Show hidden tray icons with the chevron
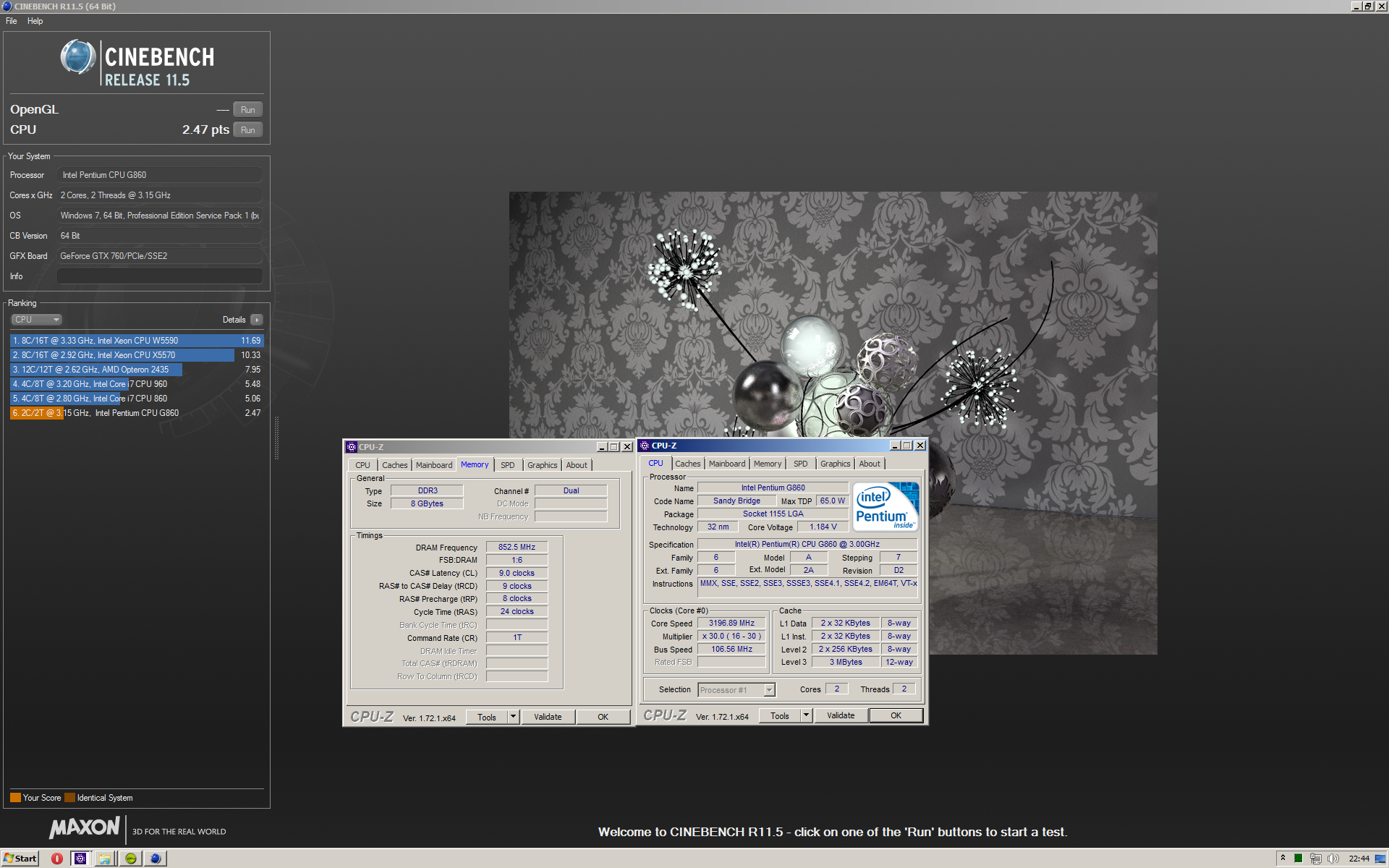The height and width of the screenshot is (868, 1389). click(1283, 859)
